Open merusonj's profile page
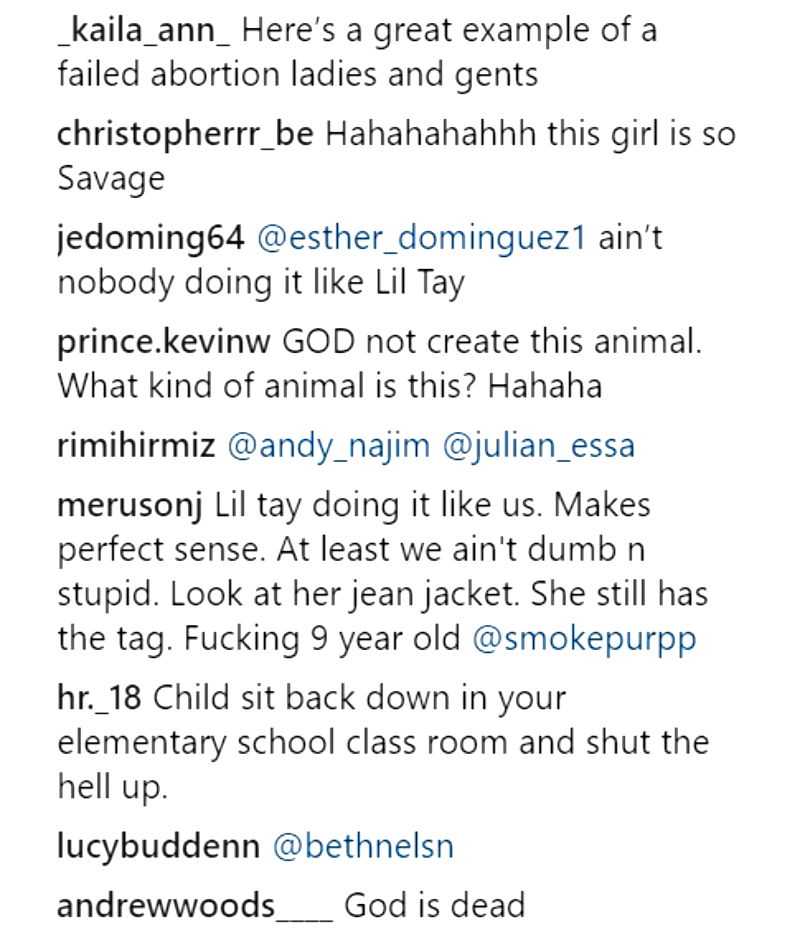Image resolution: width=800 pixels, height=932 pixels. pos(130,505)
